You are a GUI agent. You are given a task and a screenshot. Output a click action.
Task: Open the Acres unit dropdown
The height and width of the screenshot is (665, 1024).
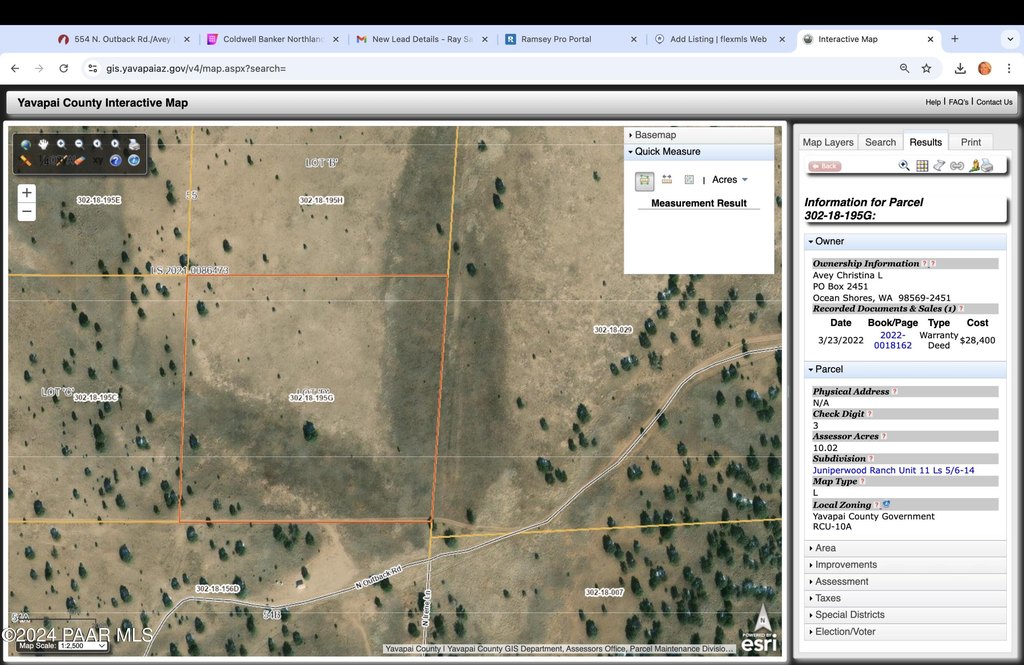click(x=730, y=180)
